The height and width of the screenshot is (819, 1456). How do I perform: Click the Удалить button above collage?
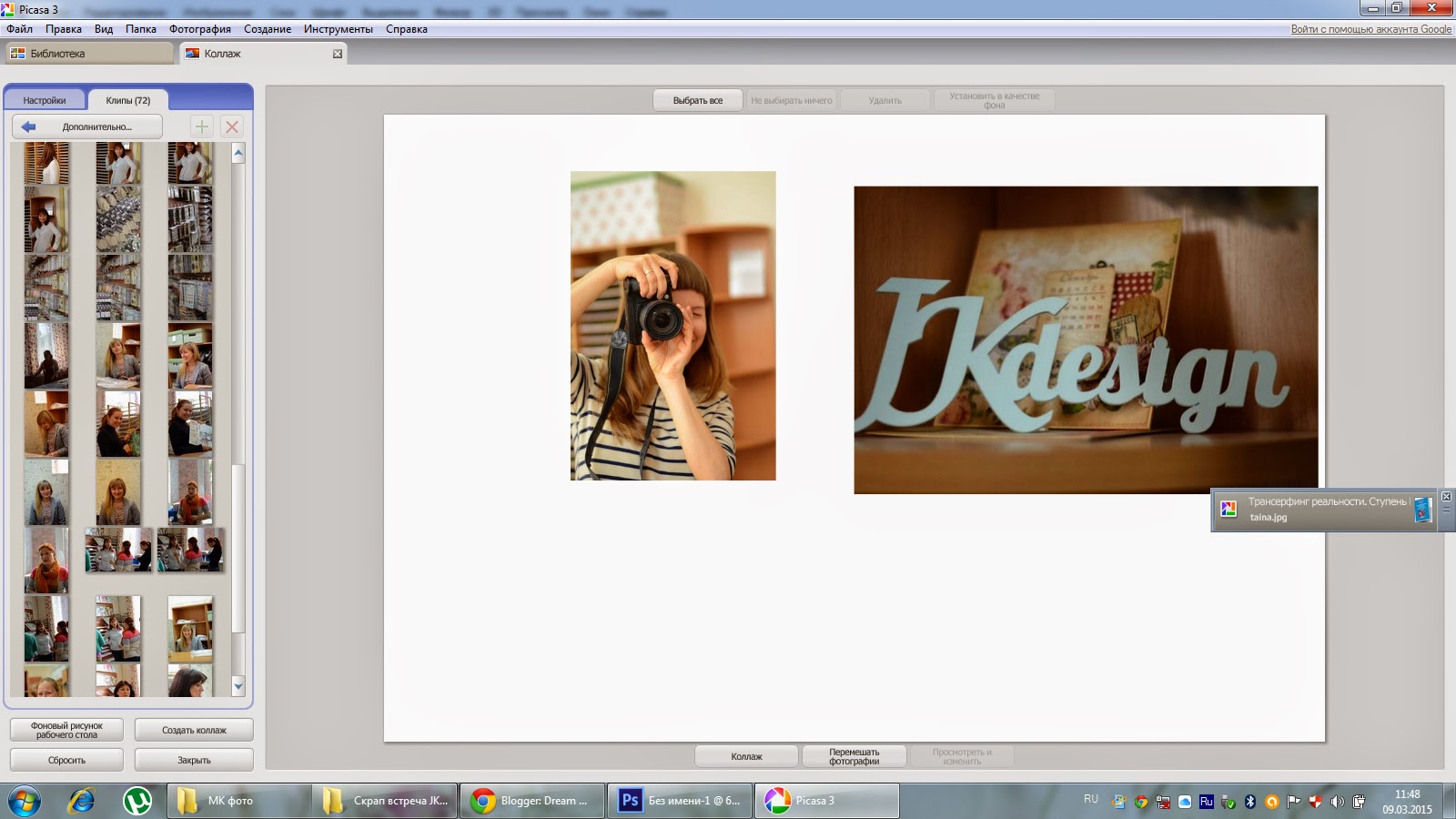[x=885, y=100]
